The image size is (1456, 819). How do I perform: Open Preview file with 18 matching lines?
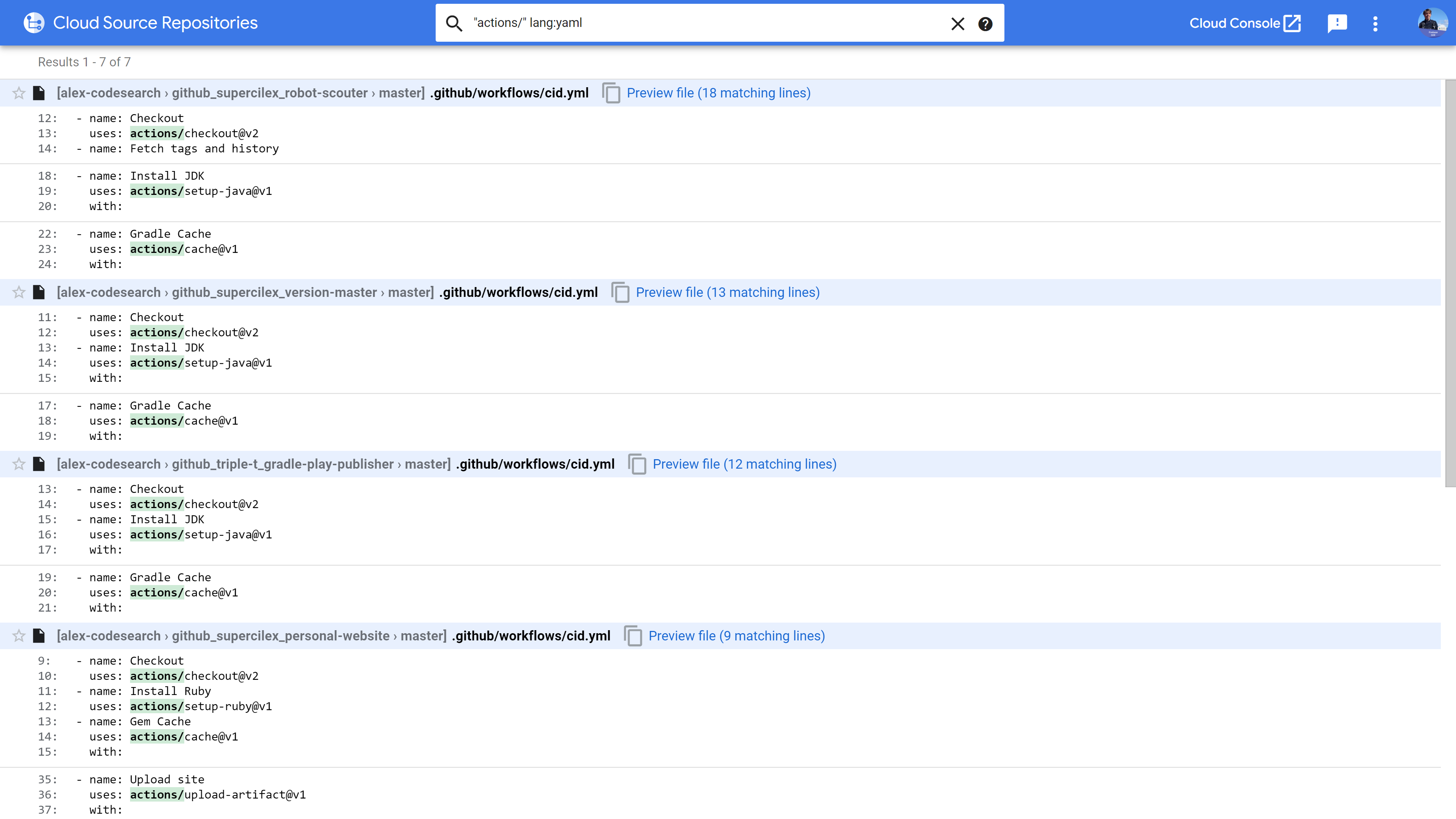719,93
